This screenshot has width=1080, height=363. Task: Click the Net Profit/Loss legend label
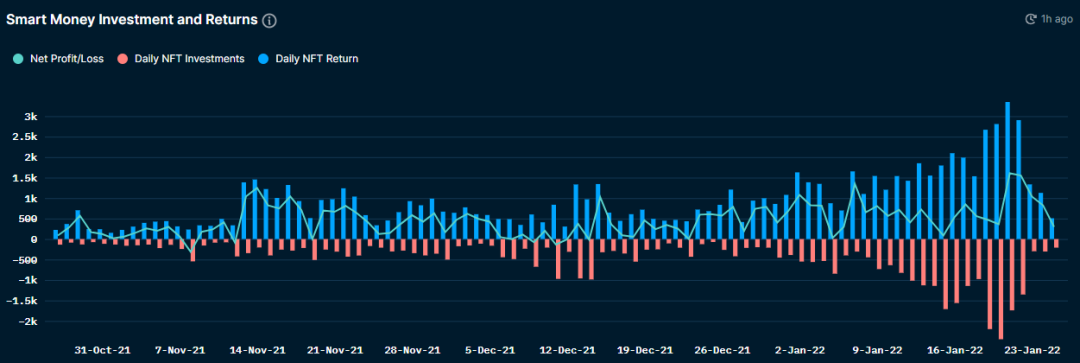[67, 59]
